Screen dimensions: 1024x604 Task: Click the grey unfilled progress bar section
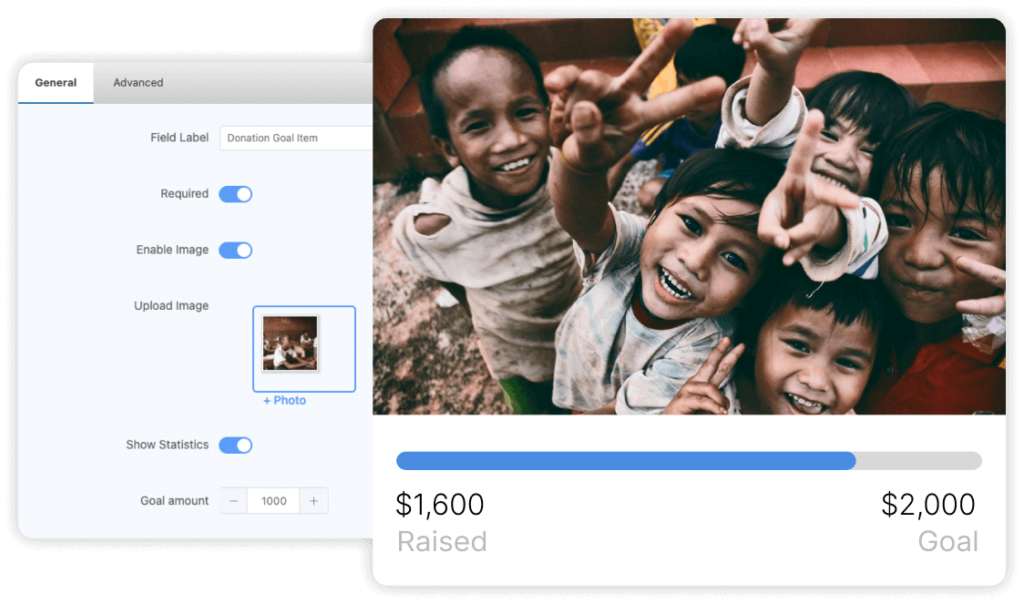pos(919,460)
